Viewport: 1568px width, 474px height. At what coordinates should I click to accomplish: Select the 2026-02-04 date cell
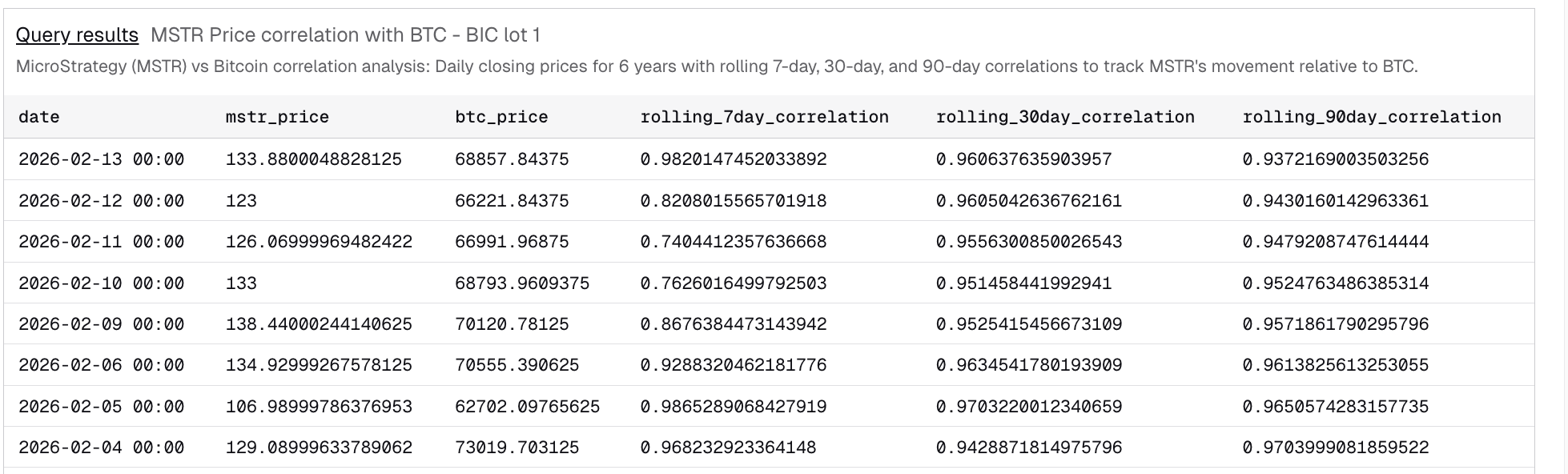pos(101,448)
